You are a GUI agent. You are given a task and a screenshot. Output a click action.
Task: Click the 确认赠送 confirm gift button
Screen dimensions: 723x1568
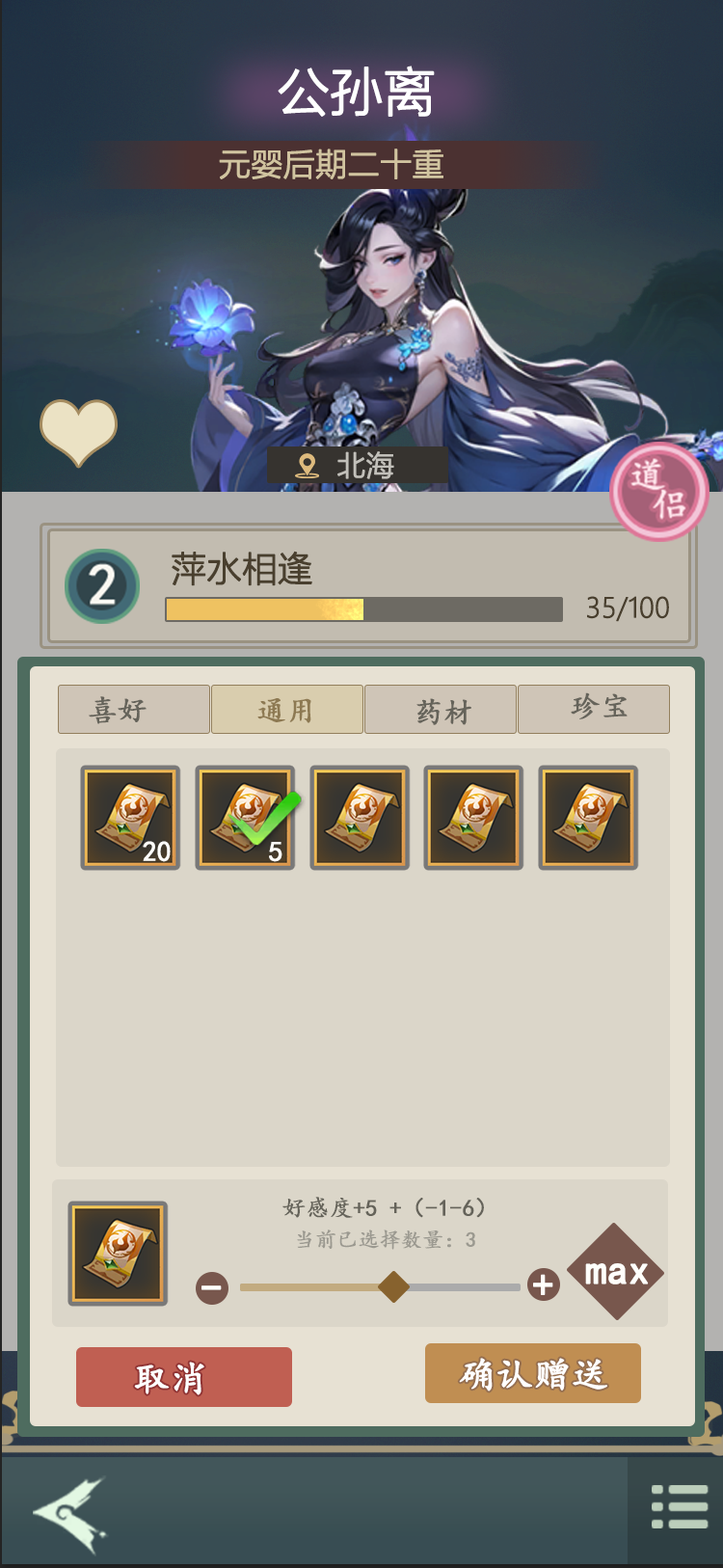pyautogui.click(x=533, y=1373)
